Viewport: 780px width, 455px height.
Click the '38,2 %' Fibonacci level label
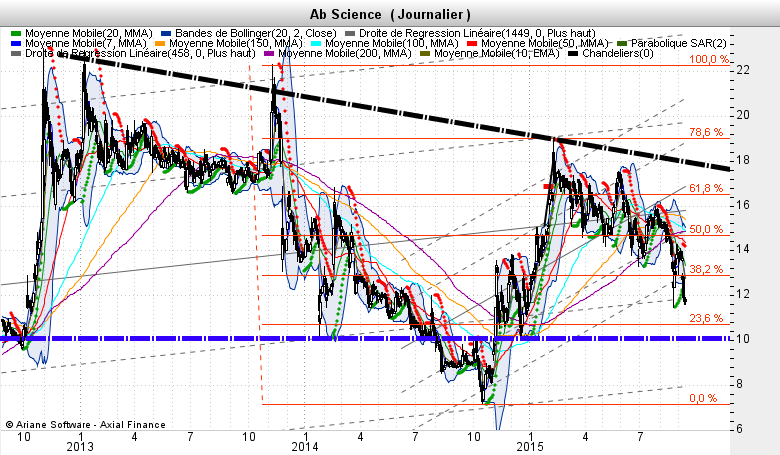point(706,269)
